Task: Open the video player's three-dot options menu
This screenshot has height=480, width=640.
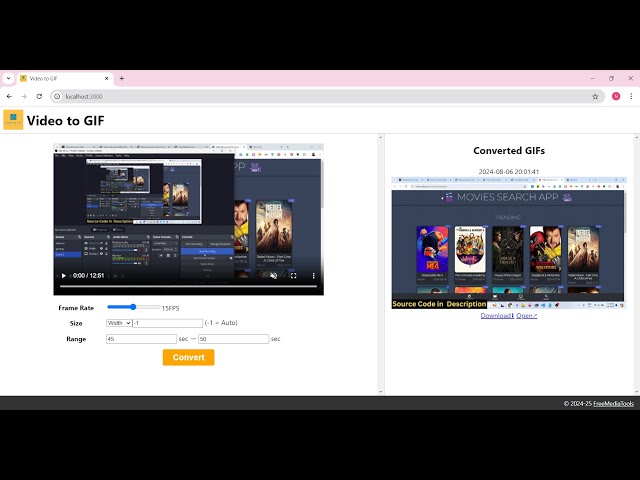Action: point(313,275)
